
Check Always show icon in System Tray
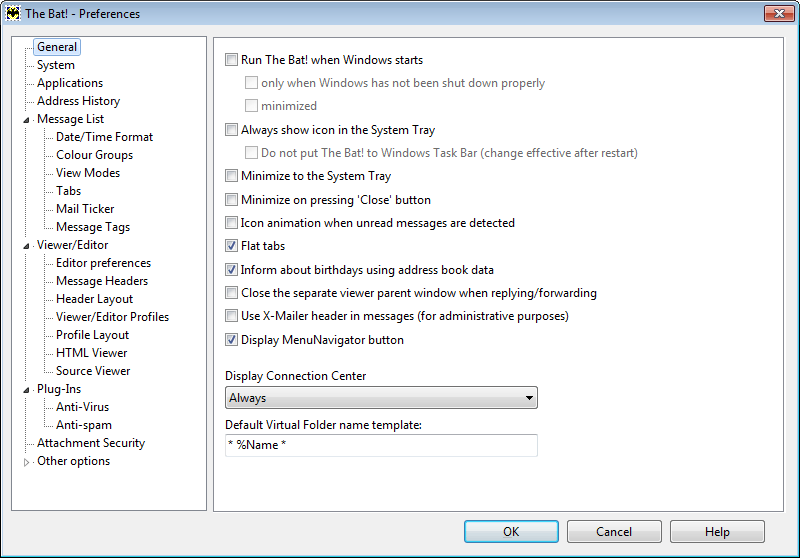click(x=232, y=130)
